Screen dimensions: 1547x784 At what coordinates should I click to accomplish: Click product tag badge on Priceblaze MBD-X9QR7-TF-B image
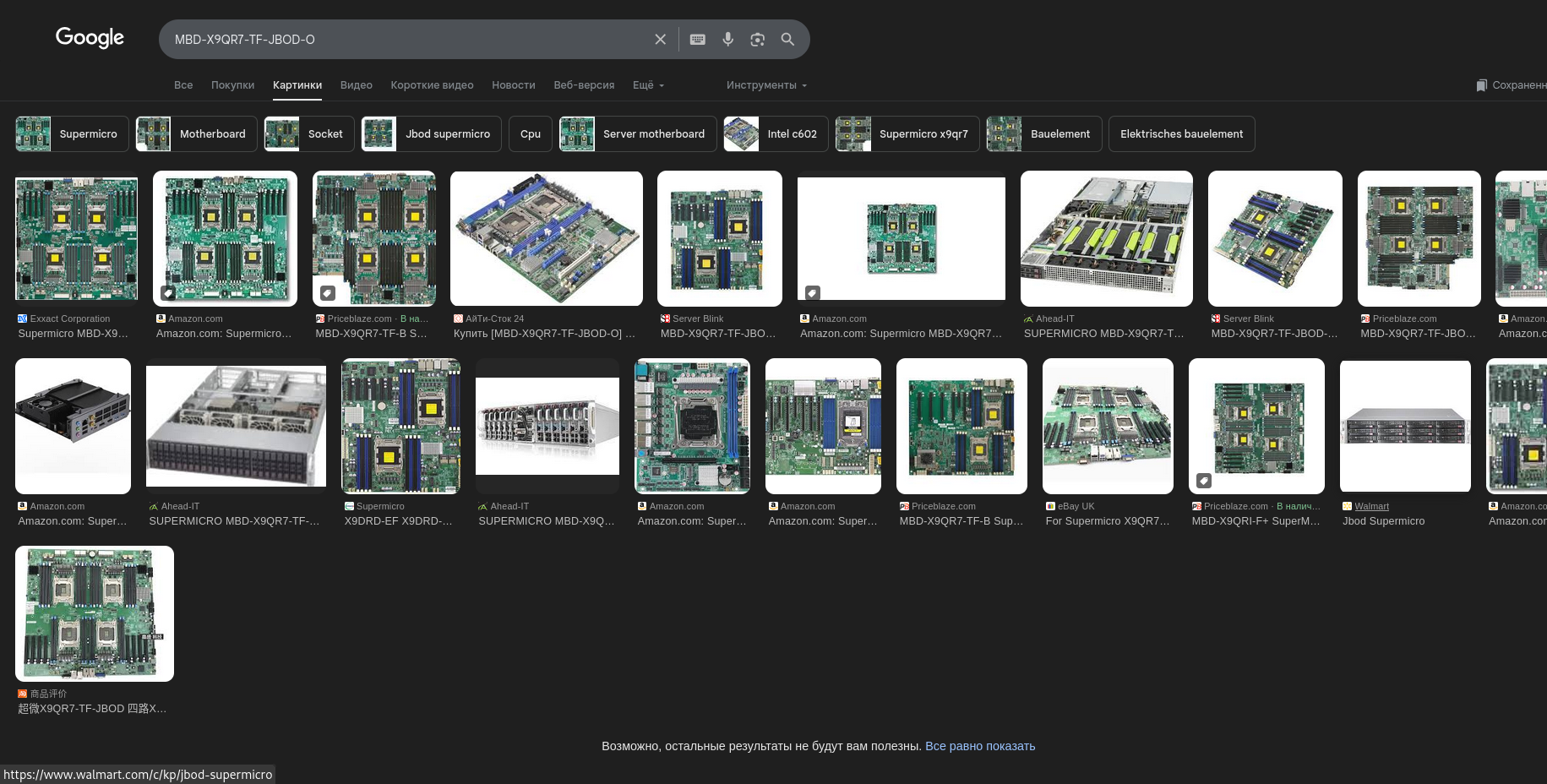pos(328,293)
